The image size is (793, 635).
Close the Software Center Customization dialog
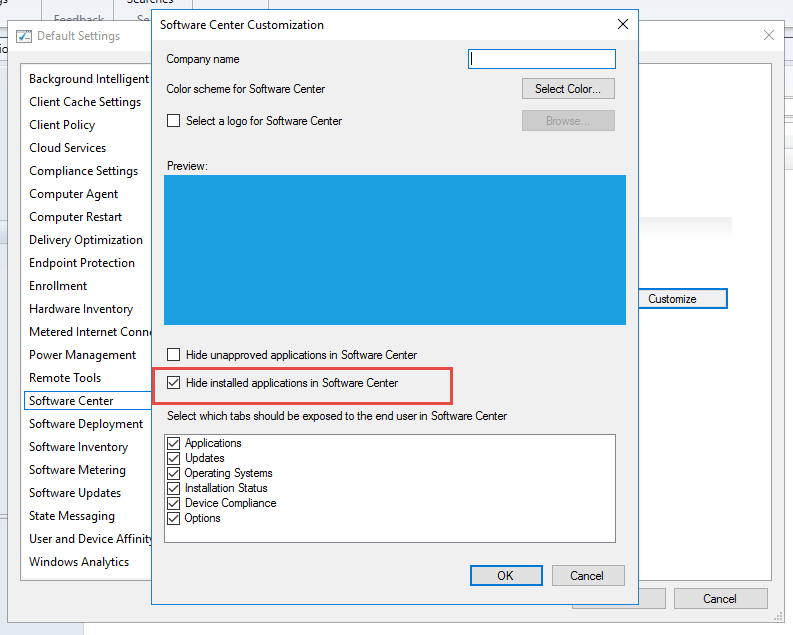[x=623, y=24]
